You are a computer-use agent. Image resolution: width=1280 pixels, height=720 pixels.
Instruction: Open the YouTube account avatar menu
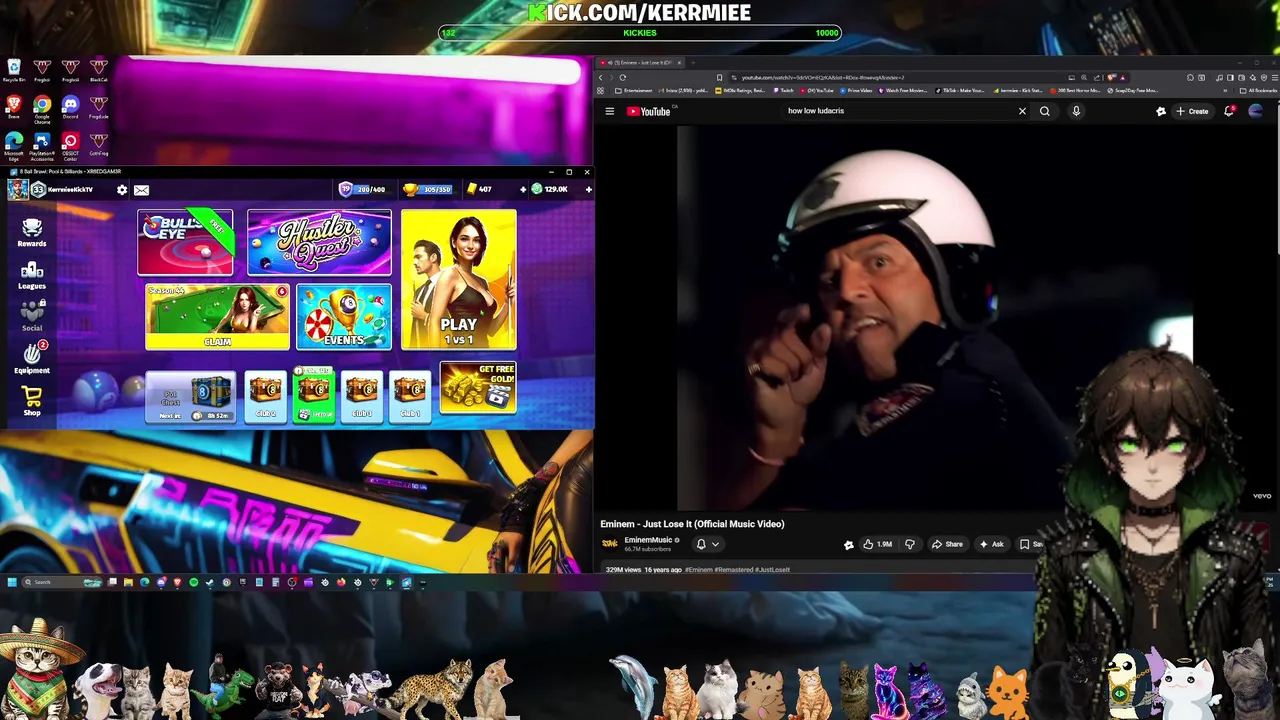click(1256, 111)
